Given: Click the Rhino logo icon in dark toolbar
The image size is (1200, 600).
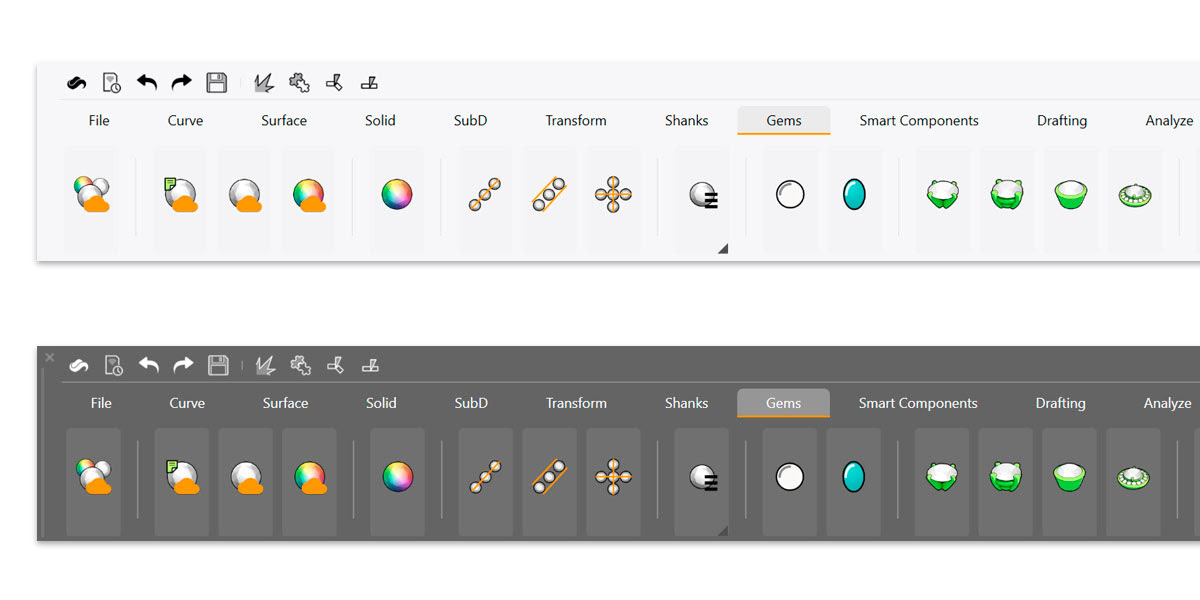Looking at the screenshot, I should (x=79, y=366).
